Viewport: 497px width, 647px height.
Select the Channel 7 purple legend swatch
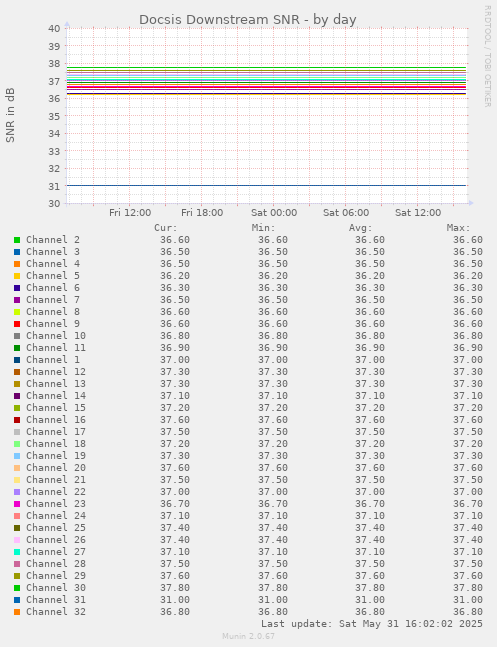coord(17,300)
